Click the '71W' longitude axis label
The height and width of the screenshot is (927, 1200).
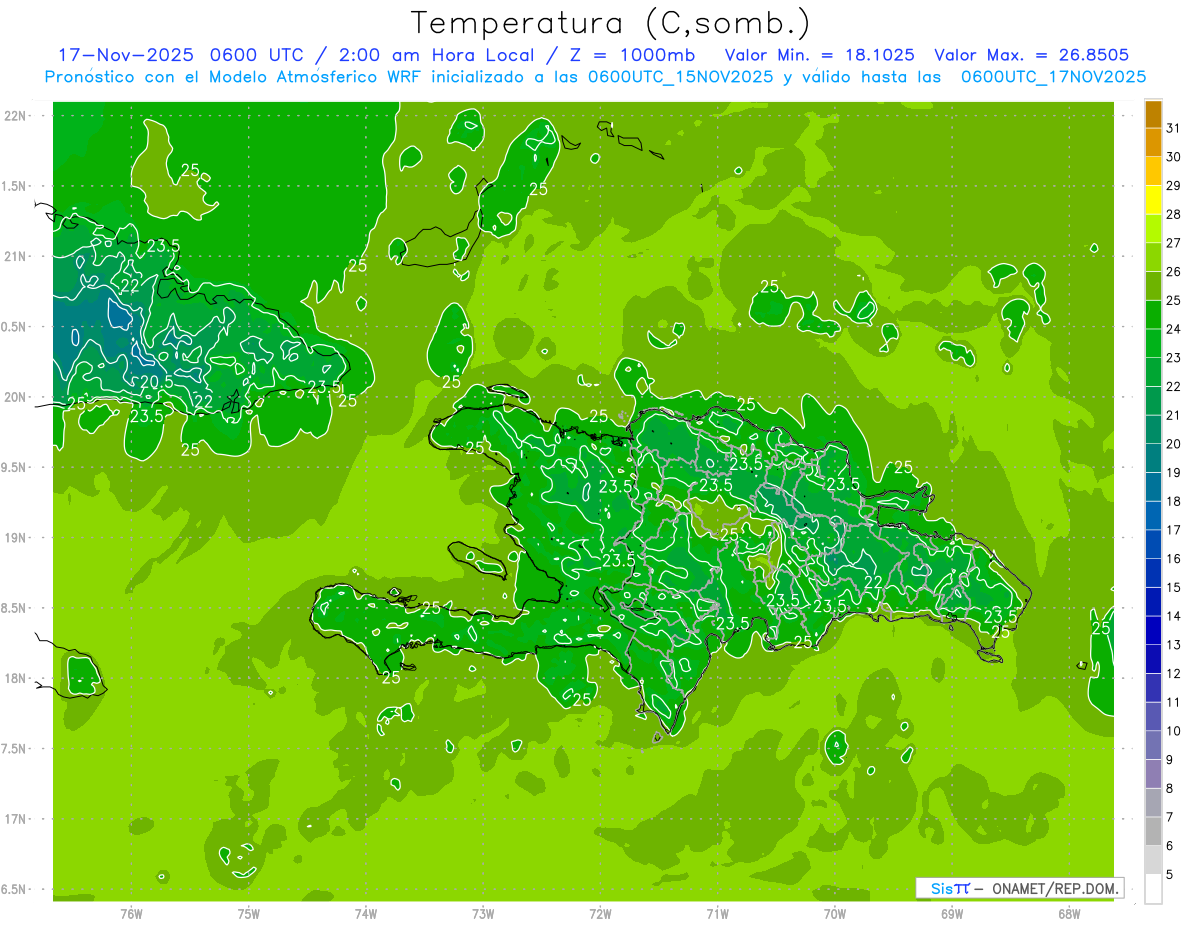click(717, 913)
